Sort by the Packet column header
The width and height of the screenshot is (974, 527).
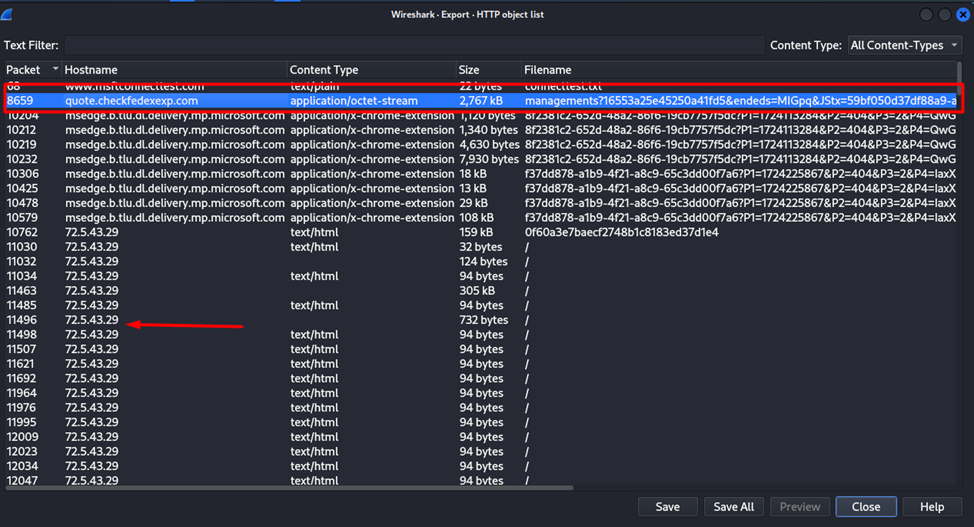point(32,70)
